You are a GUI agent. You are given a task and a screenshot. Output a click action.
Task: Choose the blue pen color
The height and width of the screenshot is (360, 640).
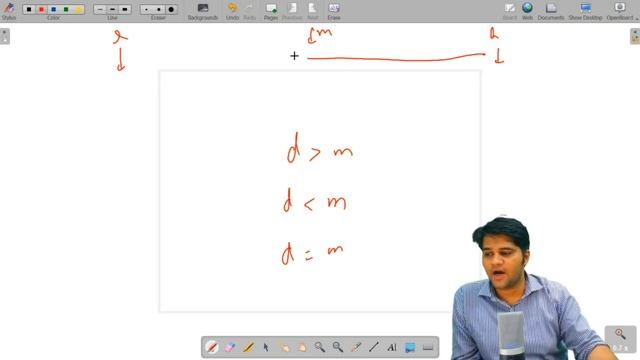(x=53, y=9)
